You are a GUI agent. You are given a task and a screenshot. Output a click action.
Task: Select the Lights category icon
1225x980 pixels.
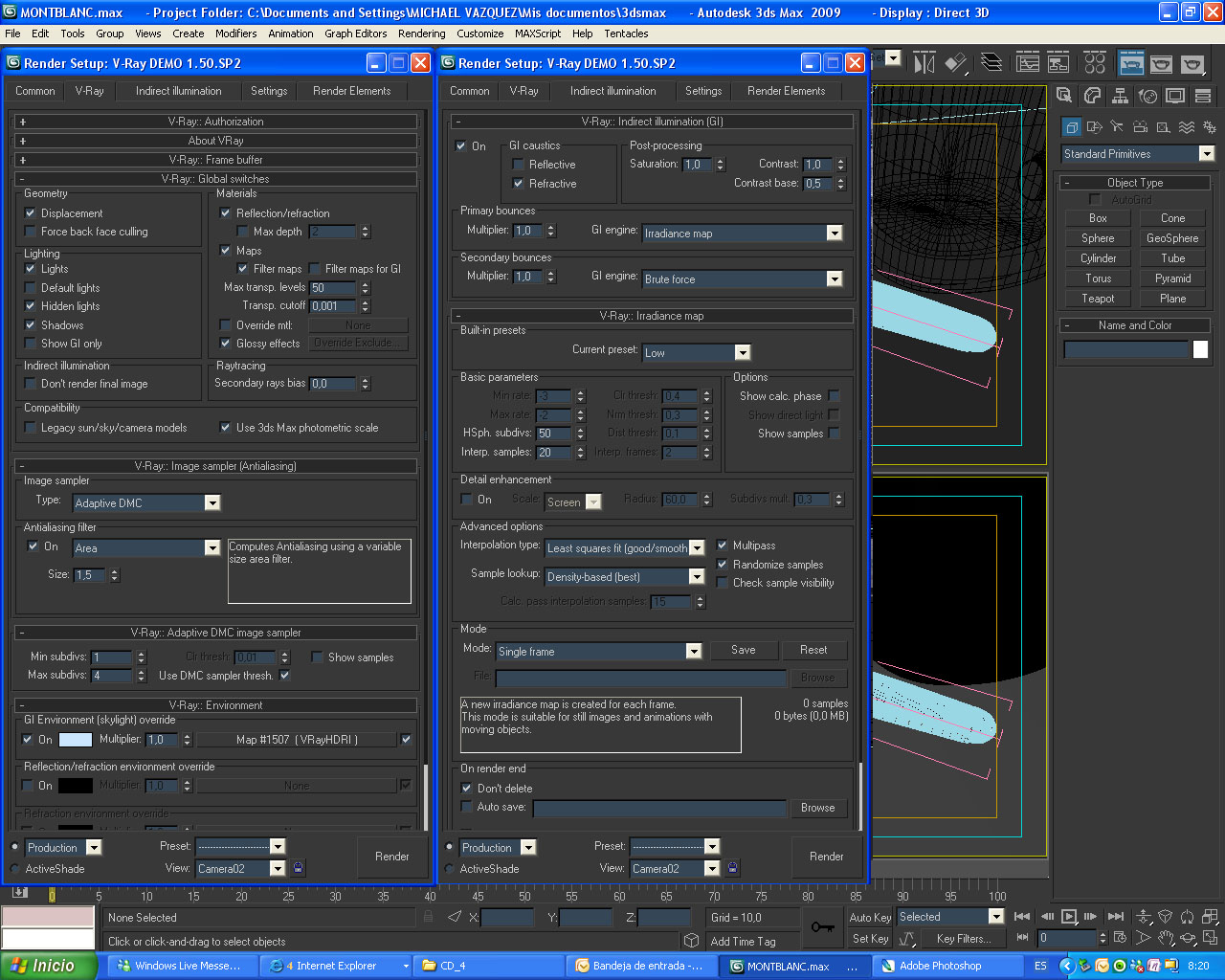1117,126
